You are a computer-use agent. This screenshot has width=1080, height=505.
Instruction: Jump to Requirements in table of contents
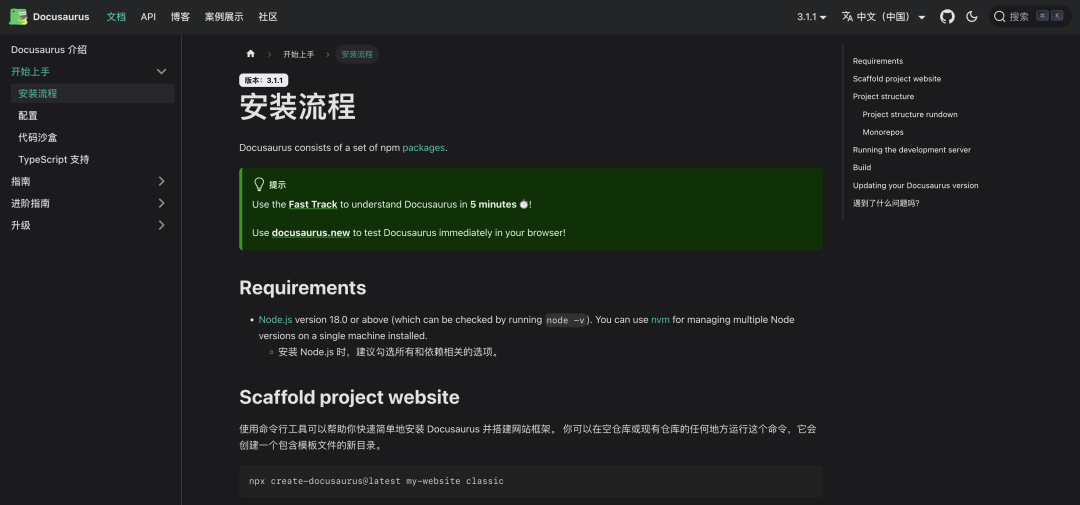pyautogui.click(x=878, y=61)
